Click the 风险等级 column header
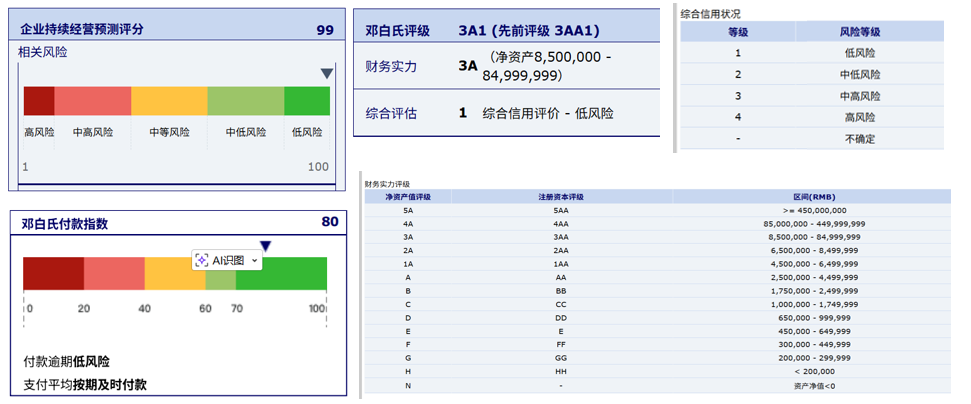 click(860, 32)
